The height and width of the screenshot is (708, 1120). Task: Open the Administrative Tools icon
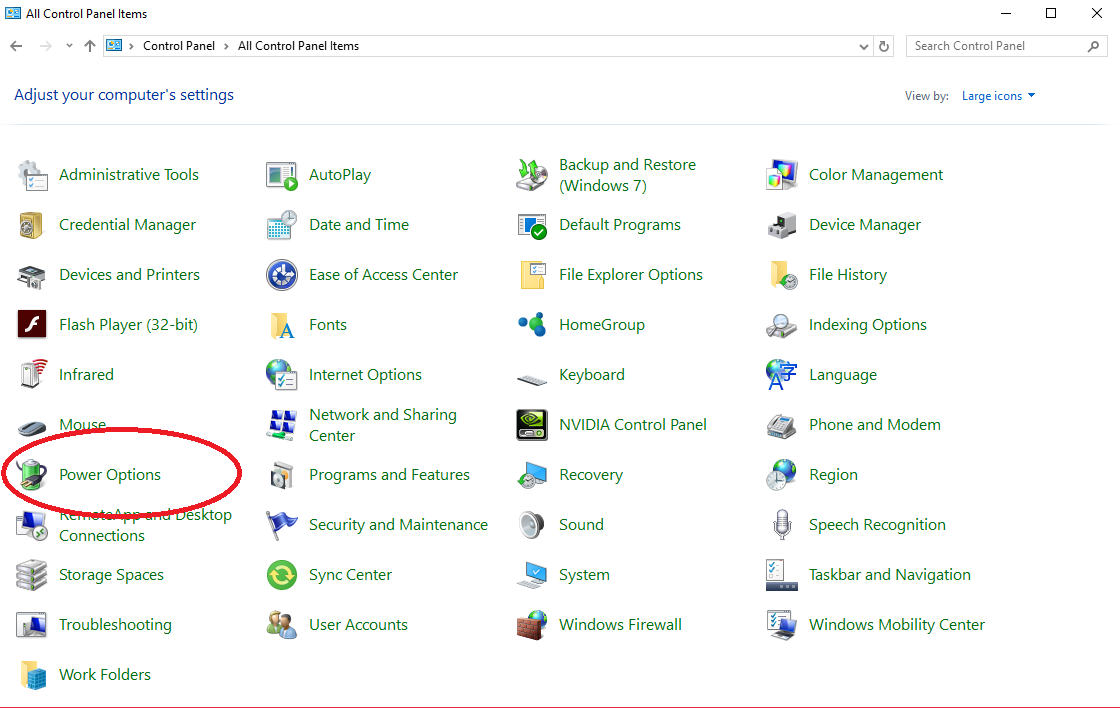click(x=32, y=175)
